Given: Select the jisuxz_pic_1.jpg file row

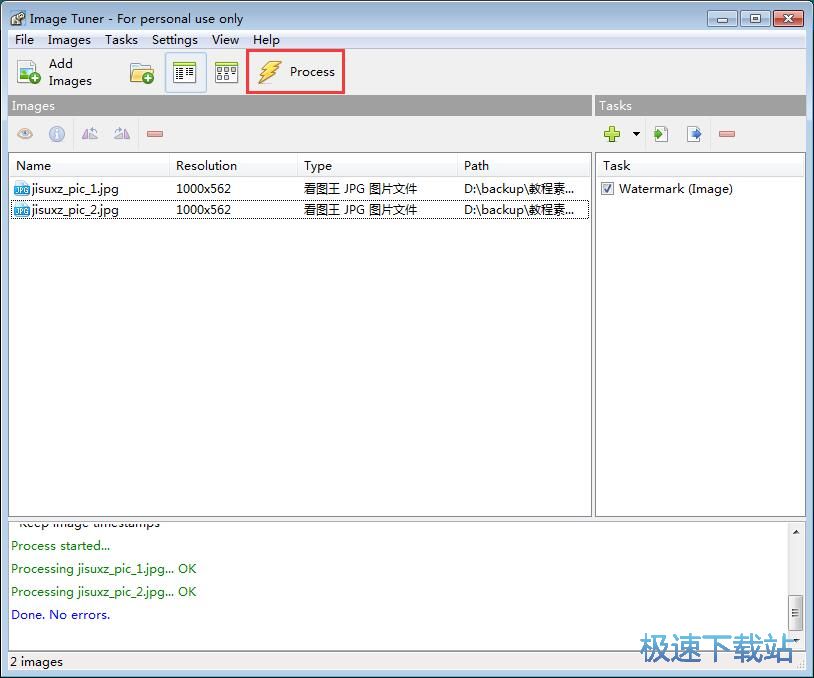Looking at the screenshot, I should pos(300,188).
